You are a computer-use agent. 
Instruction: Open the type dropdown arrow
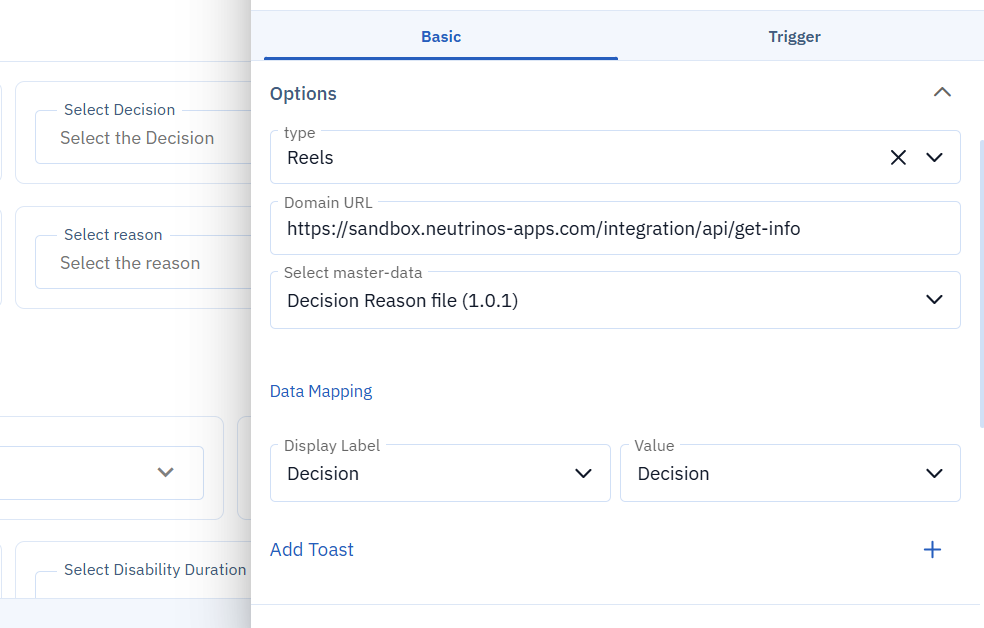pos(934,157)
